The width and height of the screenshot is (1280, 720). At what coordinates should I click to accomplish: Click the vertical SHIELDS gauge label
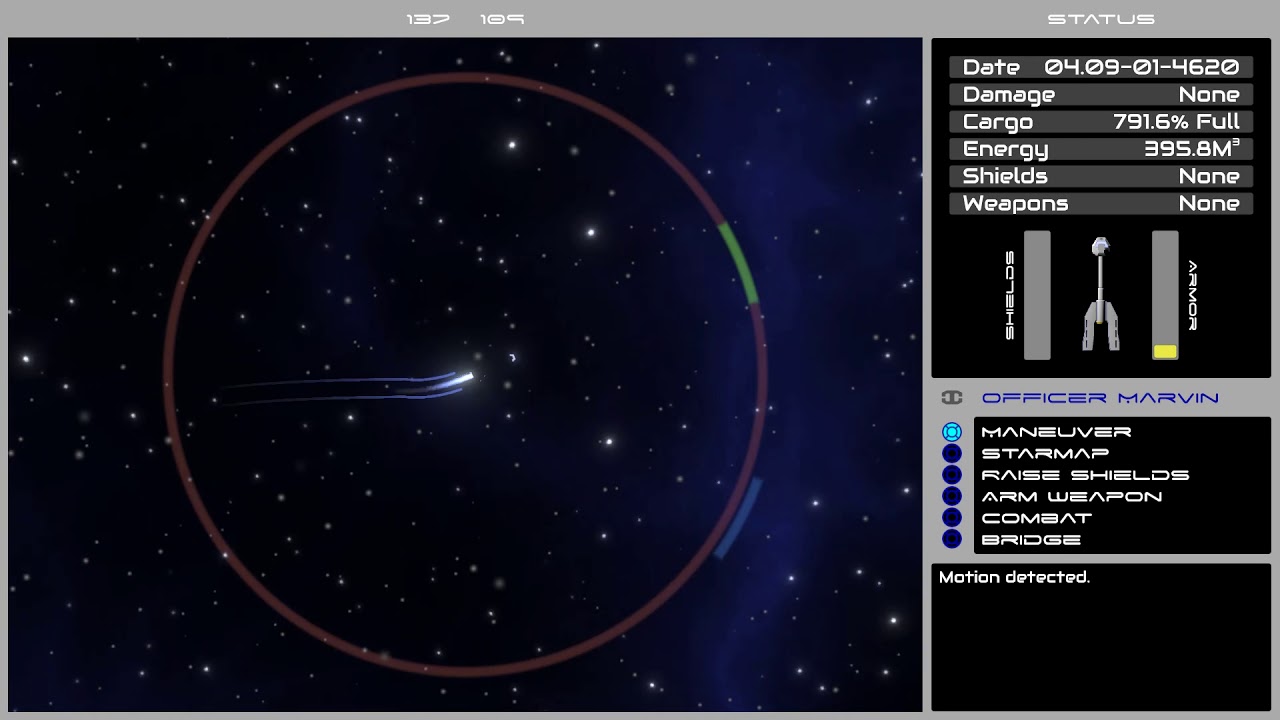click(1009, 295)
